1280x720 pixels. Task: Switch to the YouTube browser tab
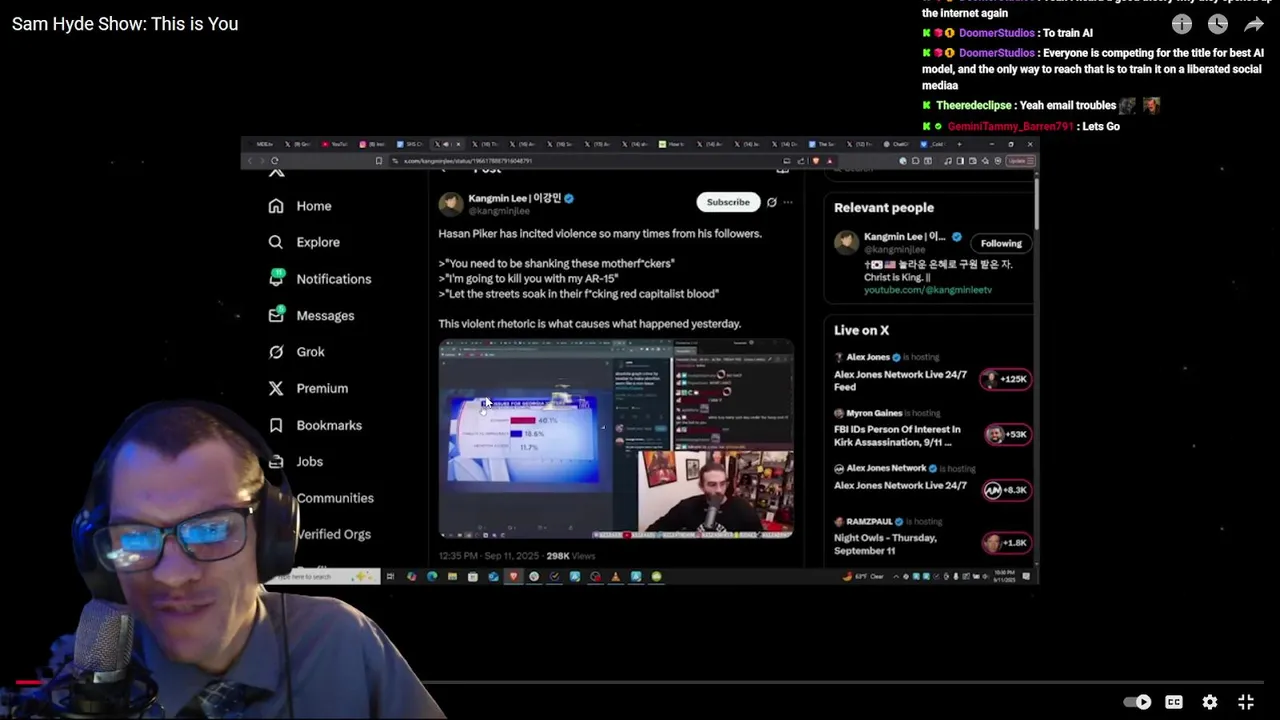pyautogui.click(x=335, y=144)
